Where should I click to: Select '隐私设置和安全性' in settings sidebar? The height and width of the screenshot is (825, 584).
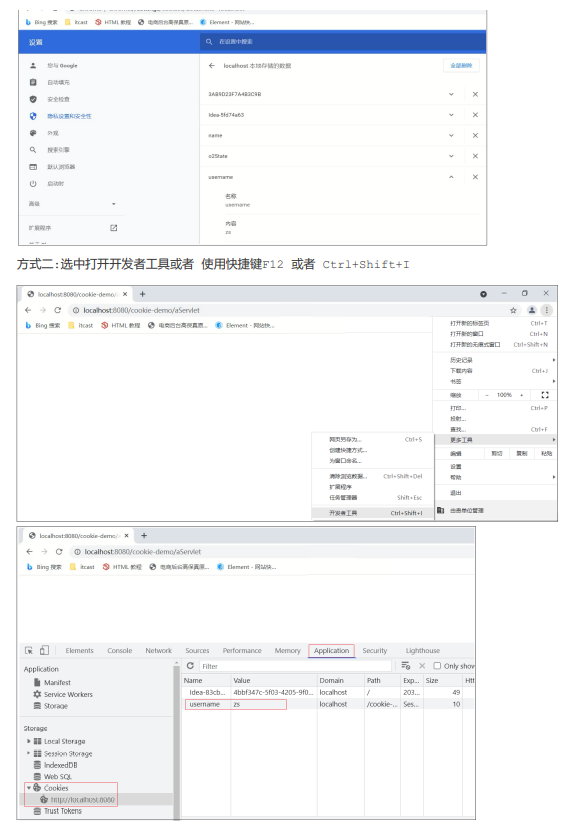(x=69, y=116)
